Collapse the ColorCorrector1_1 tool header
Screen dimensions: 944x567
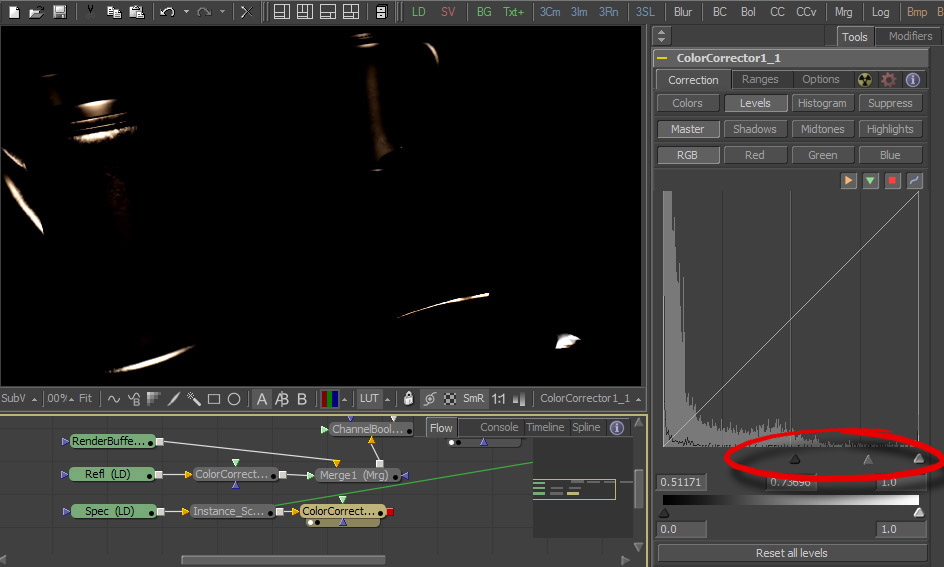(662, 59)
